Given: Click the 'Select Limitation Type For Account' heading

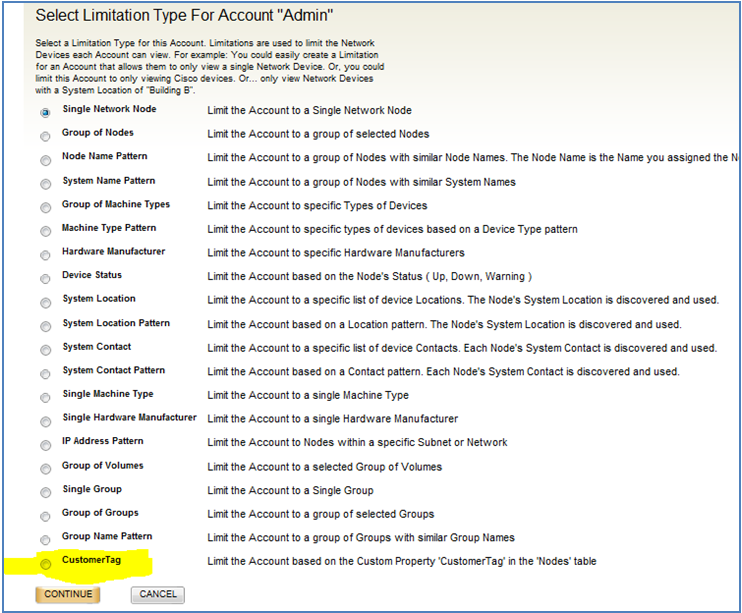Looking at the screenshot, I should (x=184, y=16).
